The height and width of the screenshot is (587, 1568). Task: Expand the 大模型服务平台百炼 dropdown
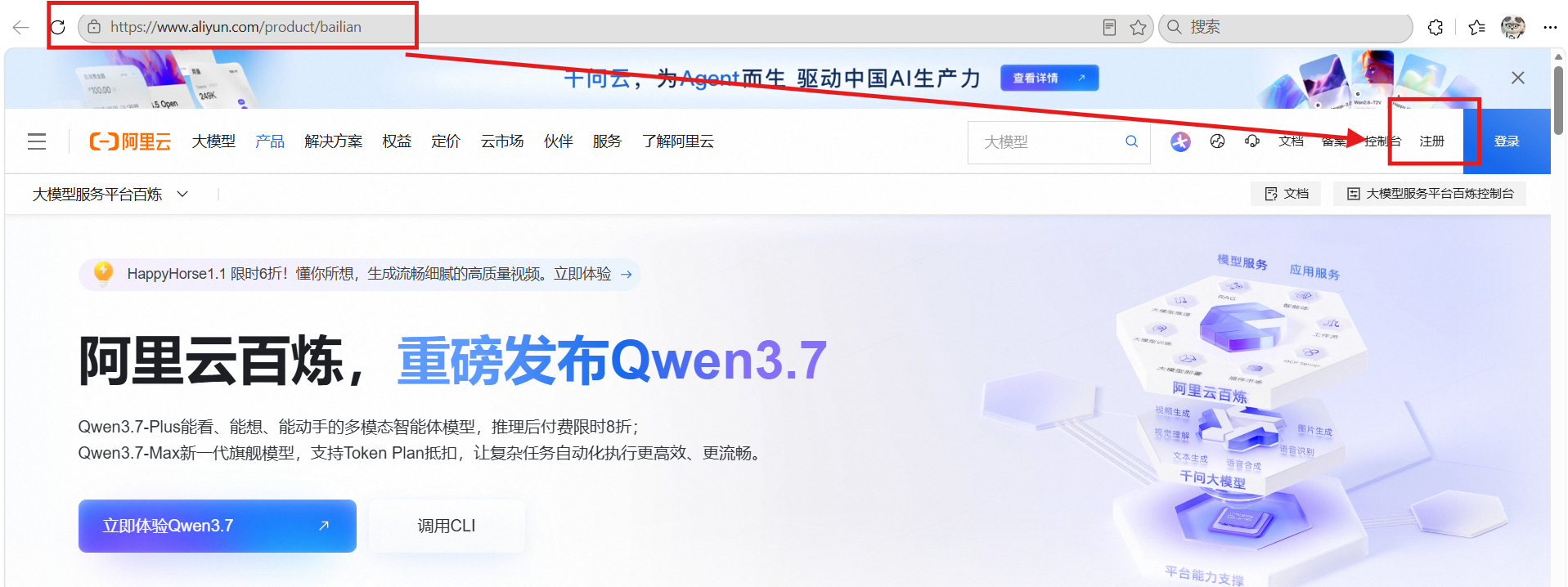pos(110,195)
